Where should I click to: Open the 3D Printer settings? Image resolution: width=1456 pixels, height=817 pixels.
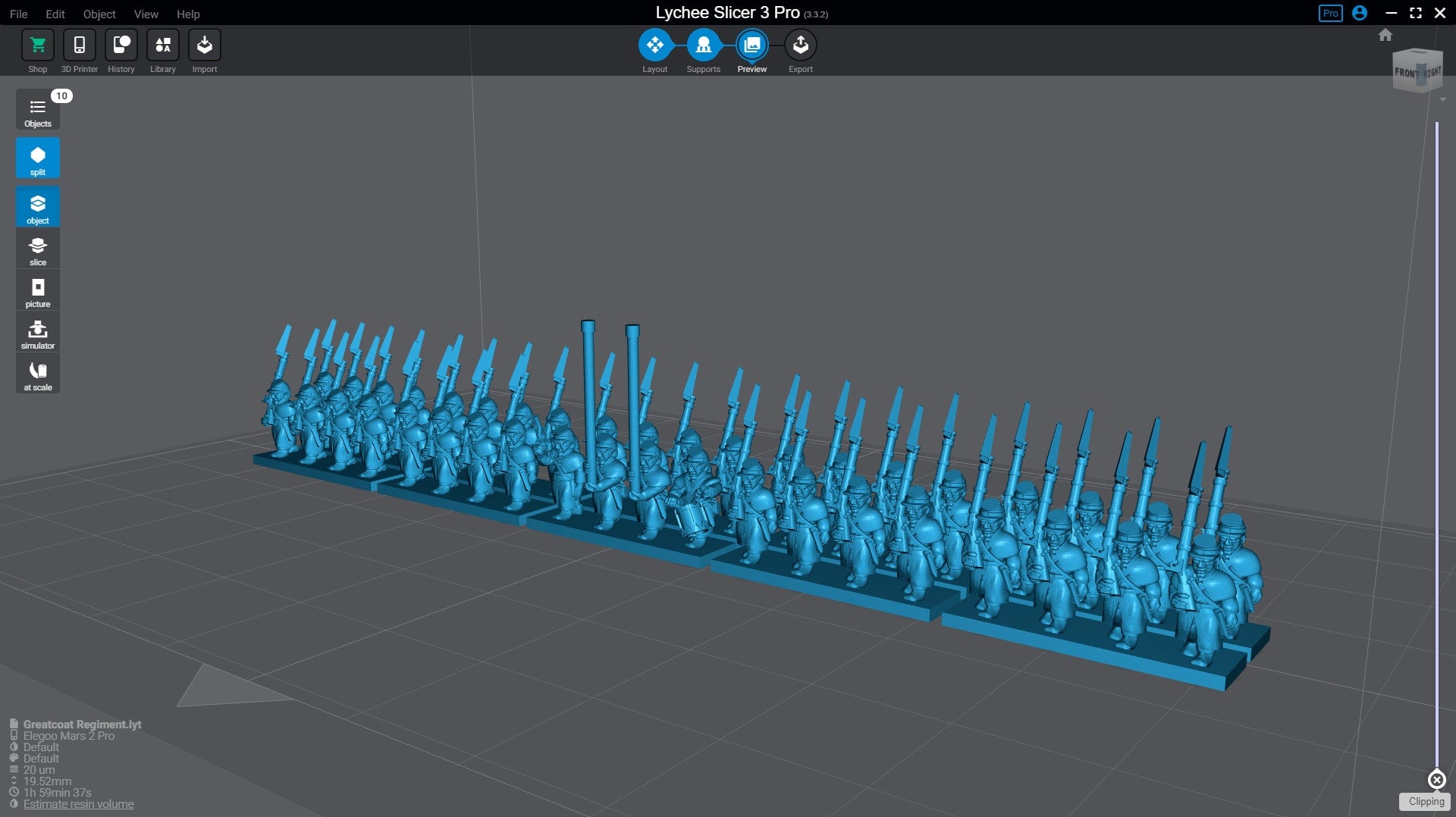[x=79, y=45]
